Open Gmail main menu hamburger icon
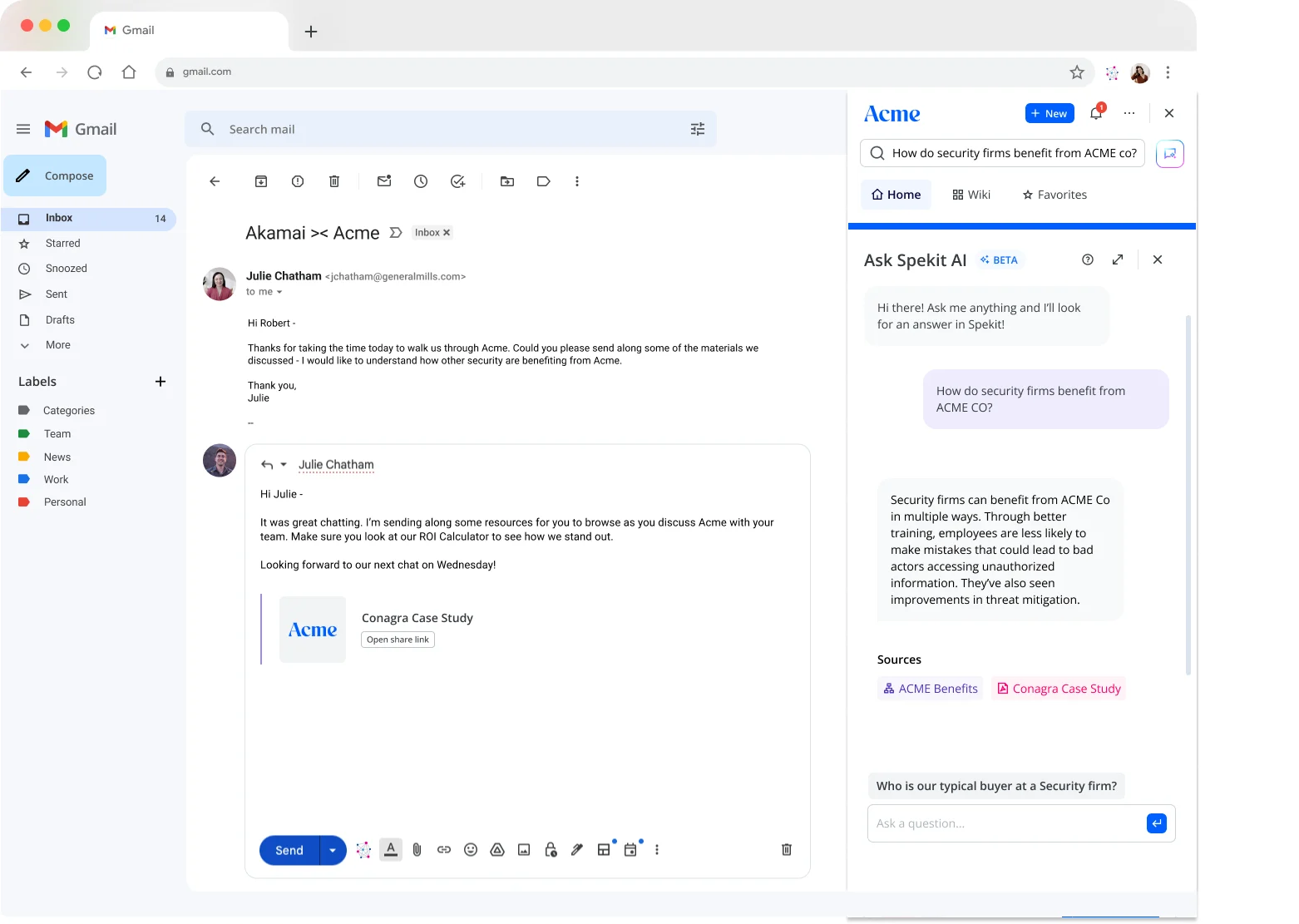Screen dimensions: 1299x924 tap(23, 129)
